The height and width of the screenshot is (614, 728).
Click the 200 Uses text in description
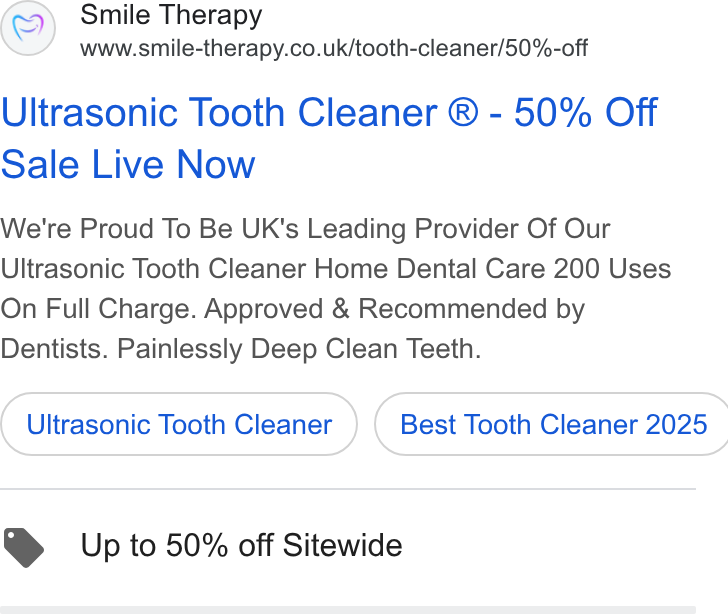[612, 269]
